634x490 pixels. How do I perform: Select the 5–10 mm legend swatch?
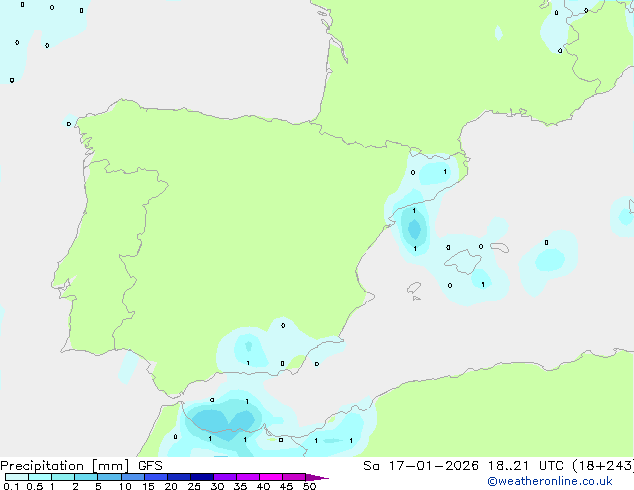click(109, 477)
